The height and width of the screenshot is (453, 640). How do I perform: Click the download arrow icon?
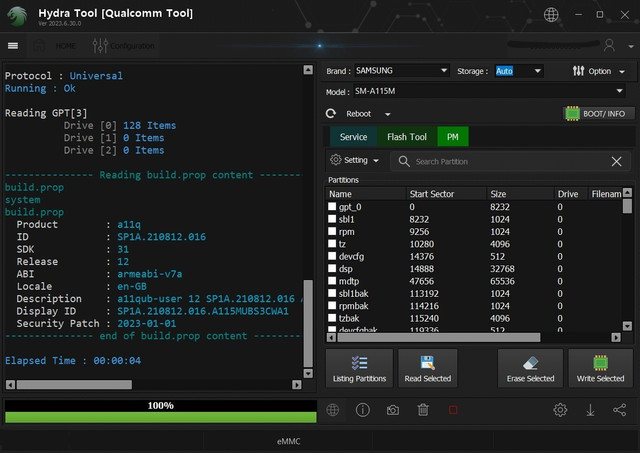590,410
